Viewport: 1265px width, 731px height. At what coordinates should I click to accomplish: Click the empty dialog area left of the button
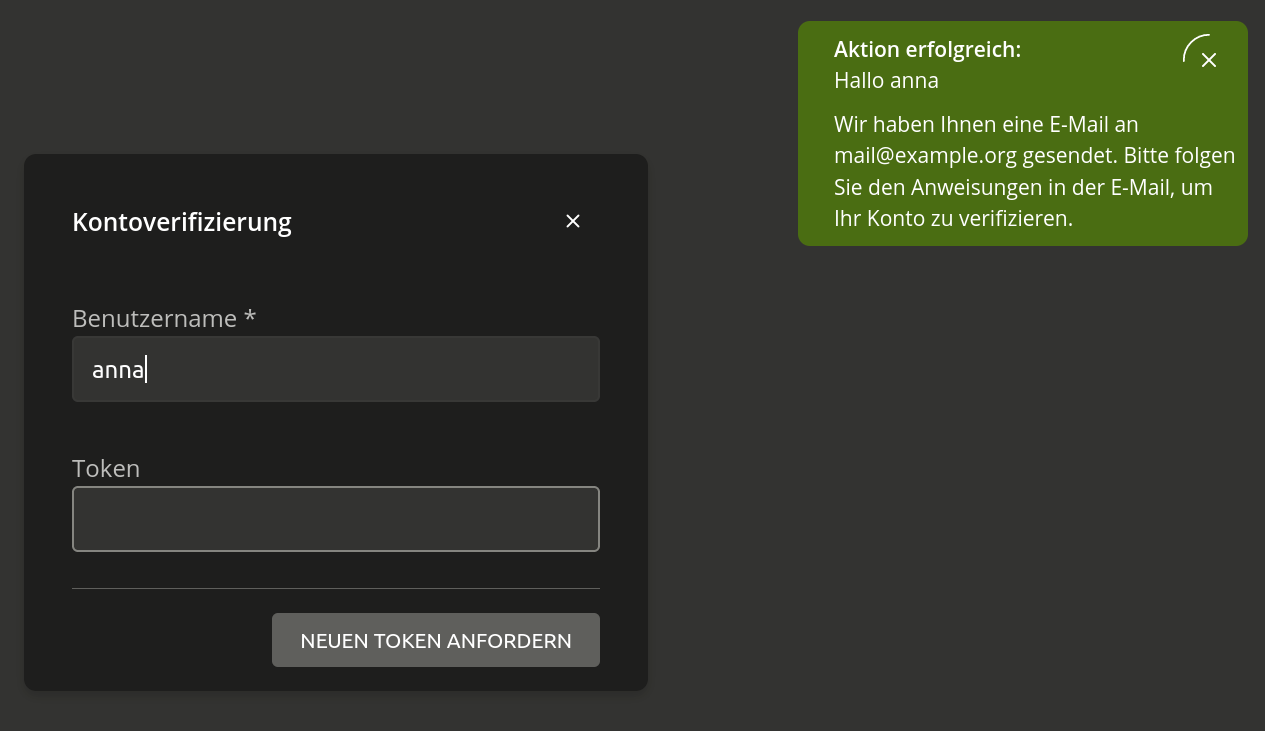pyautogui.click(x=160, y=640)
